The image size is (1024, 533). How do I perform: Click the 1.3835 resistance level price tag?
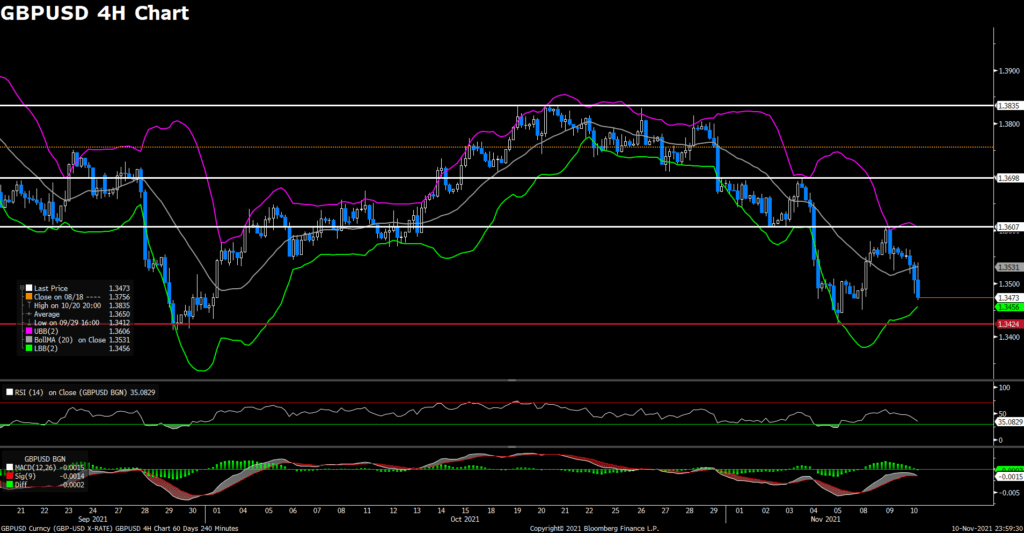[x=1008, y=106]
